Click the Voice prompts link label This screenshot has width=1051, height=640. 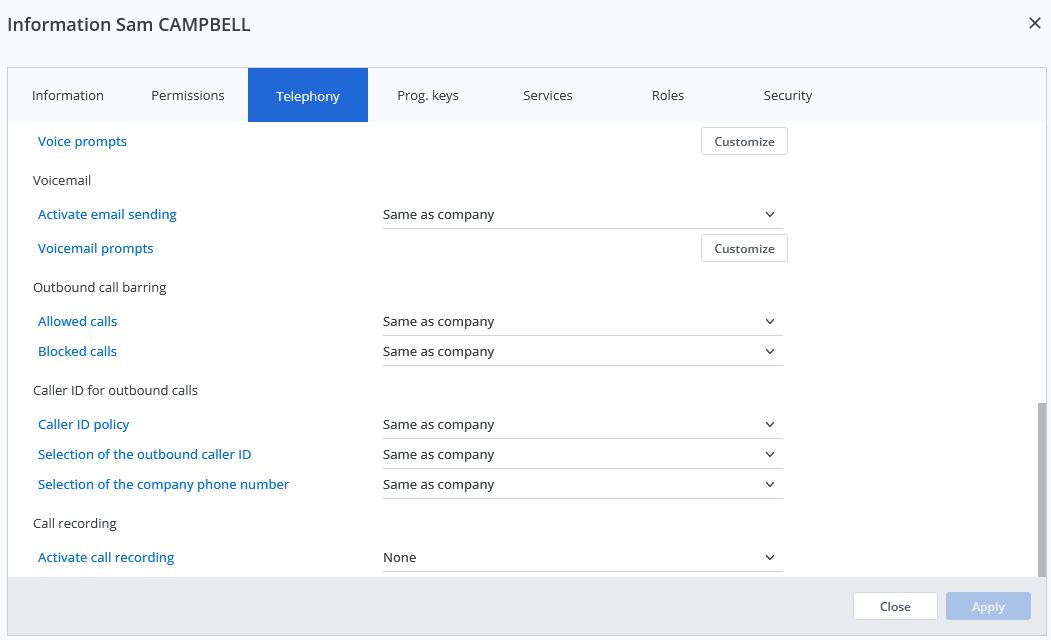point(82,142)
